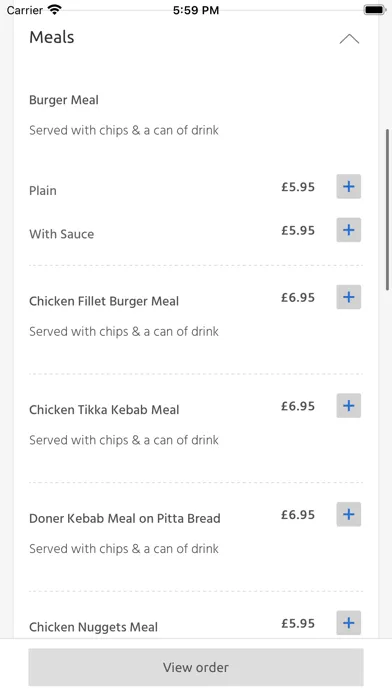Add With Sauce Burger Meal option

tap(348, 230)
